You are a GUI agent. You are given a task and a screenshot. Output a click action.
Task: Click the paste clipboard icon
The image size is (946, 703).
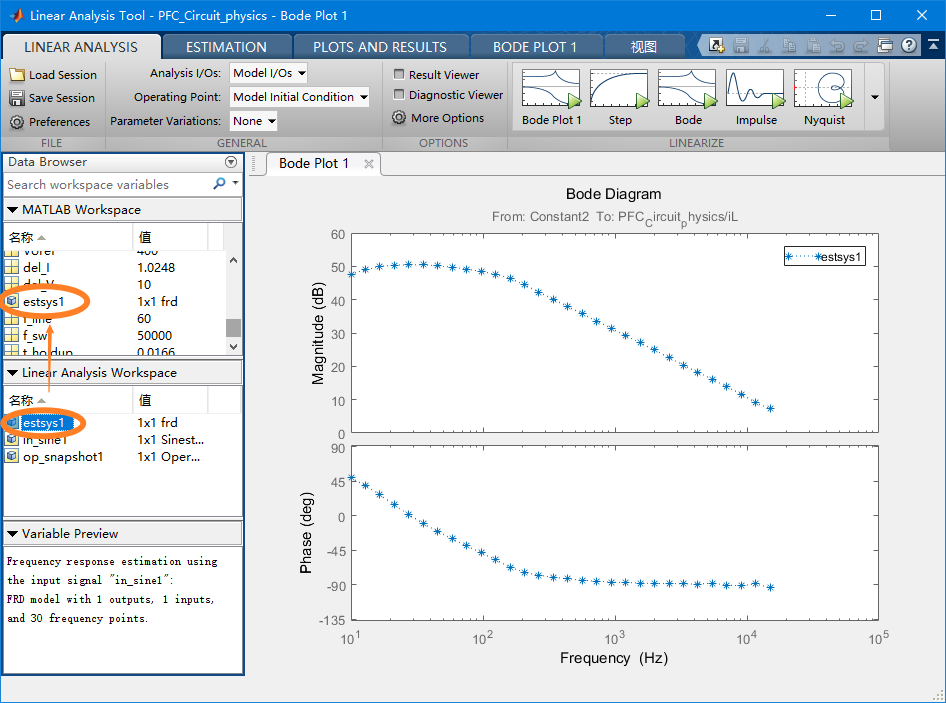tap(814, 45)
